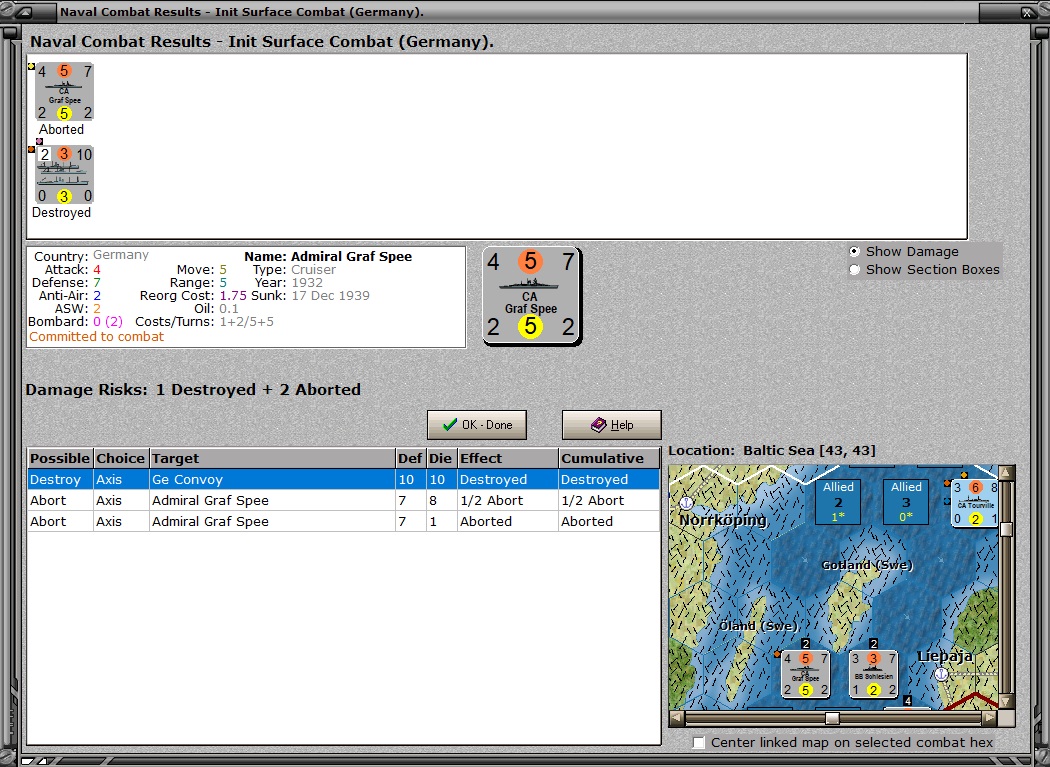
Task: Click the Sunk date 17 Dec 1939
Action: point(330,295)
